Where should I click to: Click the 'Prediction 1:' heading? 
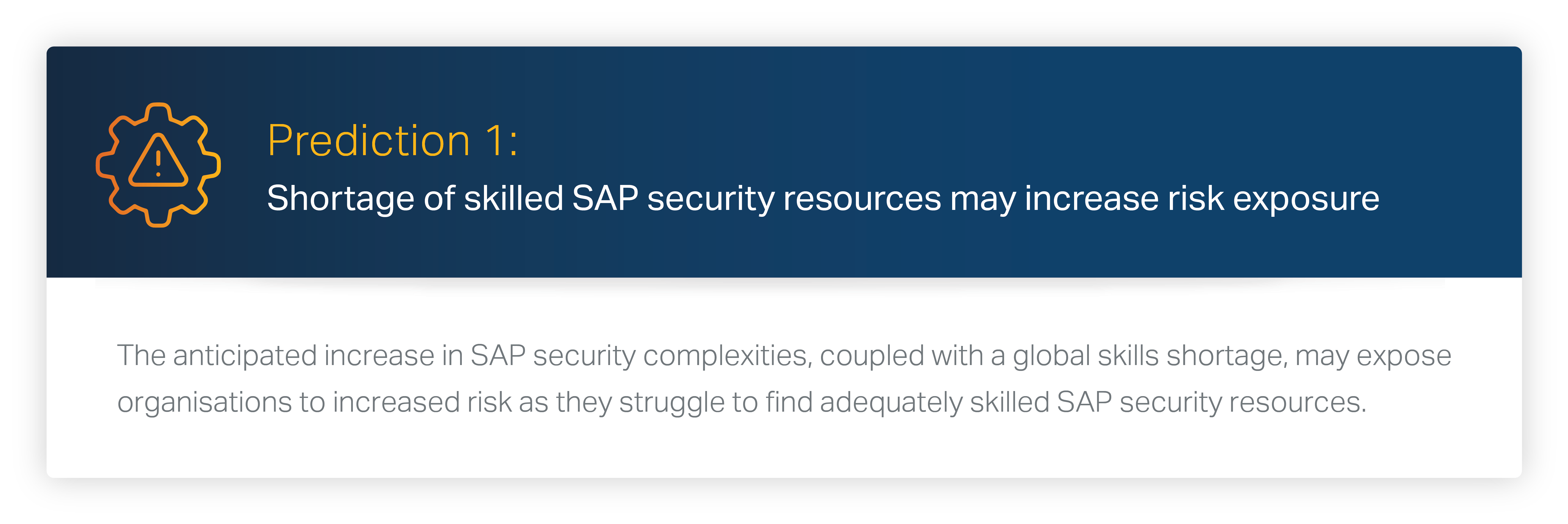393,141
